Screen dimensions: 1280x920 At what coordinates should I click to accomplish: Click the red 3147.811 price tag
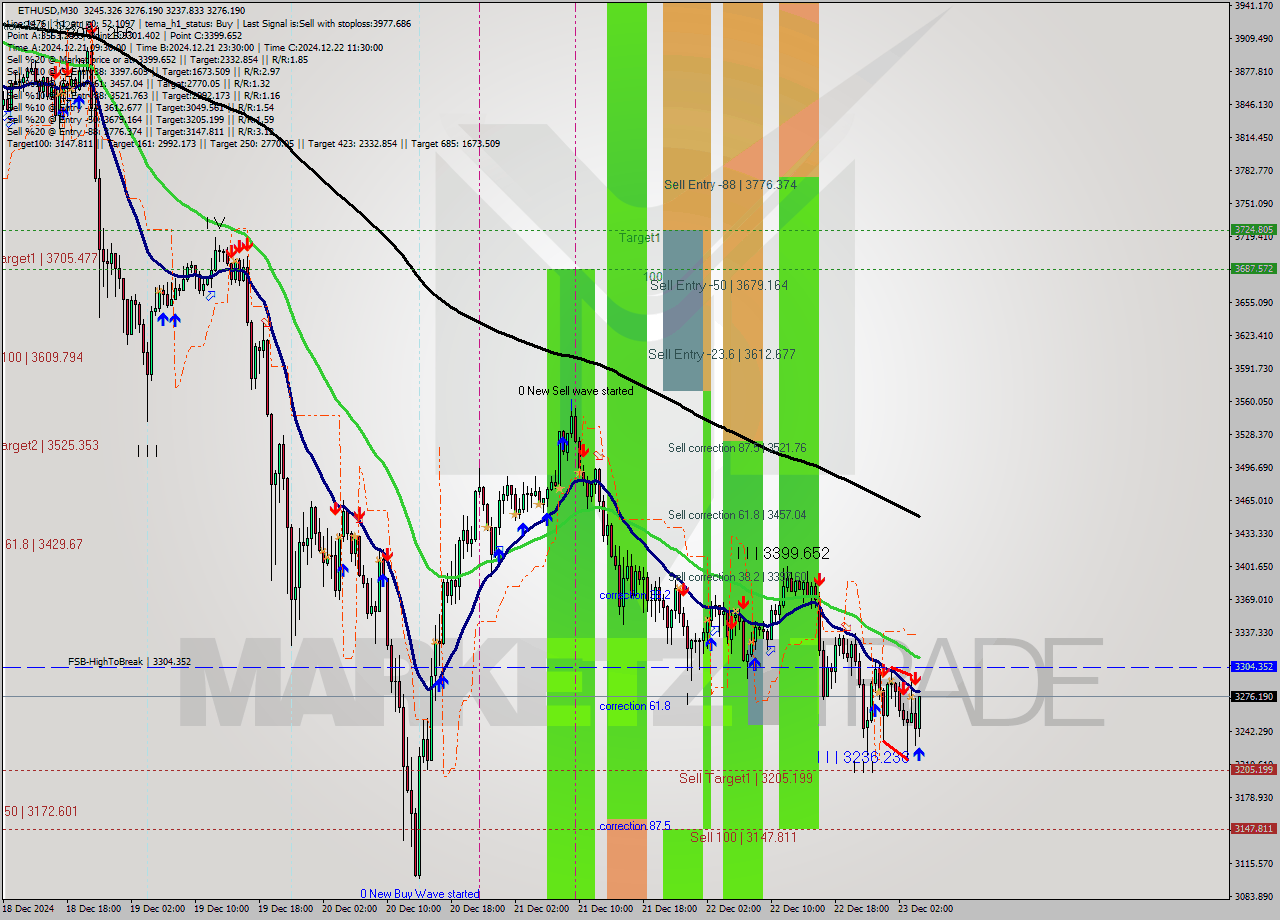click(1254, 828)
